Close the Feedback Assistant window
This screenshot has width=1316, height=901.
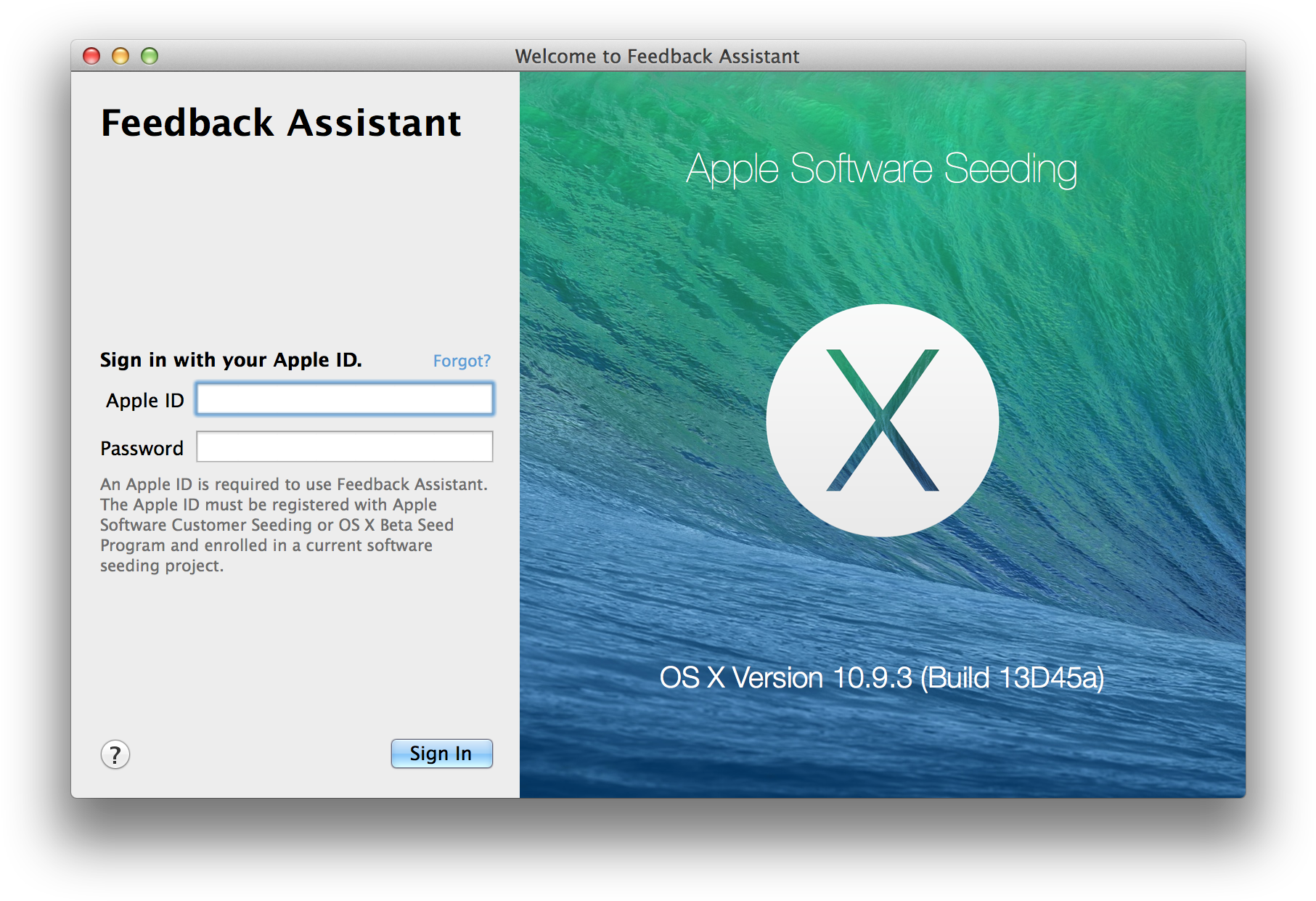coord(91,56)
